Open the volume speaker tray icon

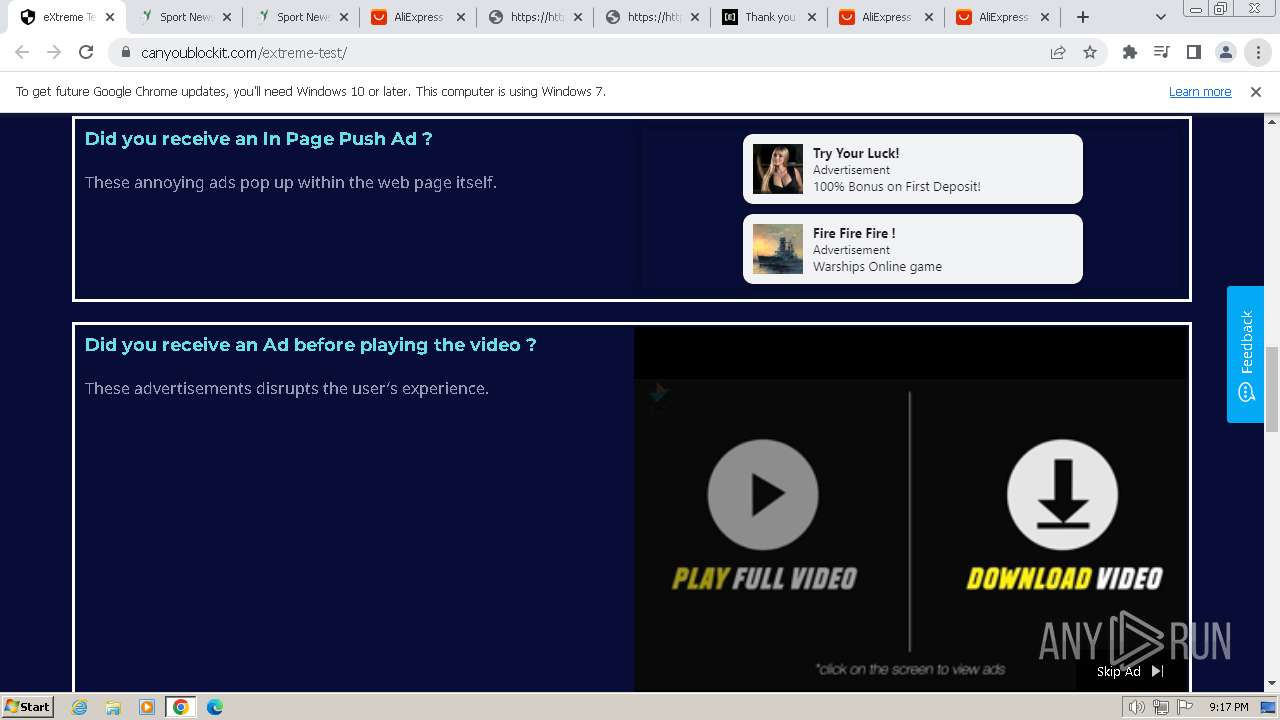(x=1136, y=707)
